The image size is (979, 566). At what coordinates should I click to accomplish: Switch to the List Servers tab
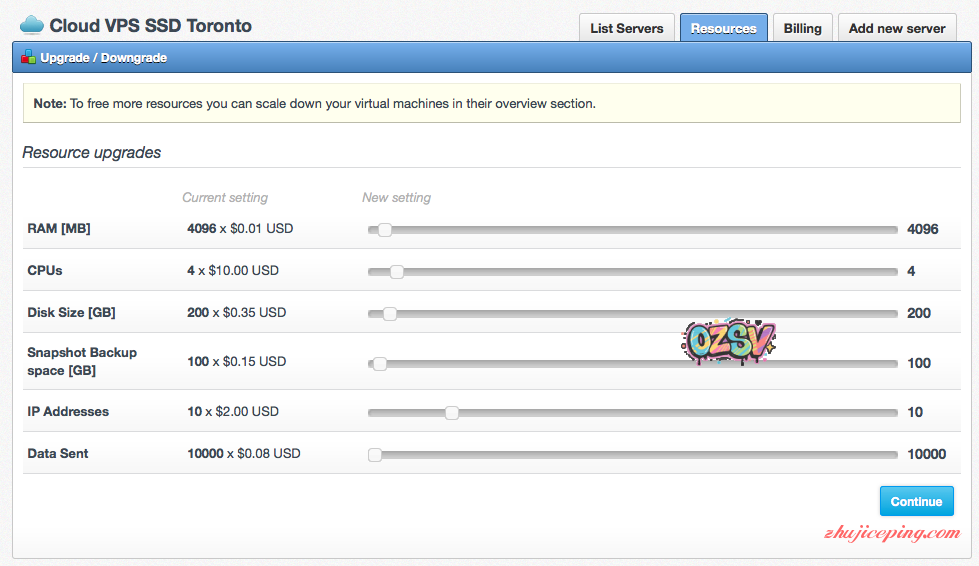pos(626,28)
